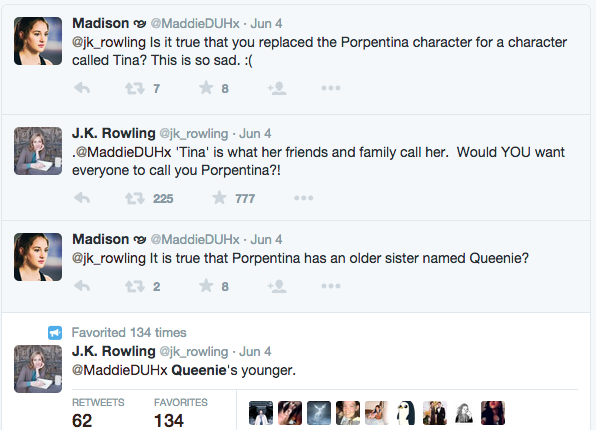Open more options on Rowling's Tina tweet
596x430 pixels.
(303, 198)
